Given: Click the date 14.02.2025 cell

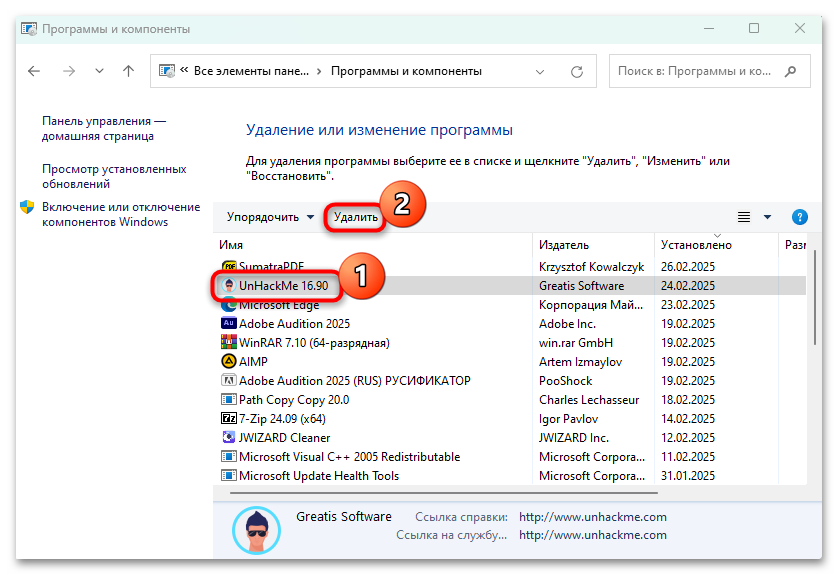Looking at the screenshot, I should [x=688, y=418].
